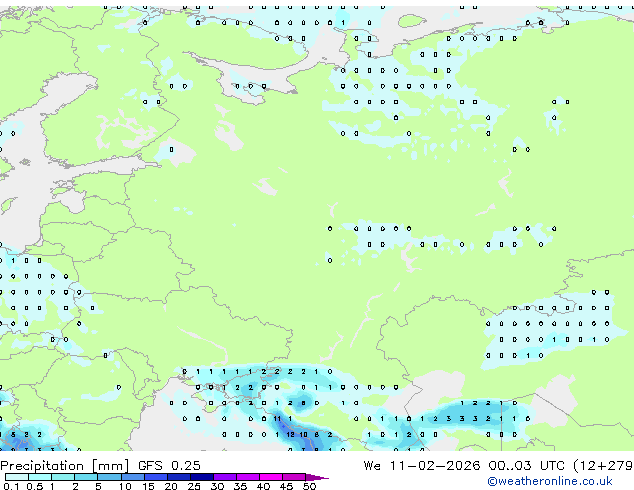Pick the 30–35 mm purple legend swatch
This screenshot has height=490, width=634.
[x=225, y=477]
